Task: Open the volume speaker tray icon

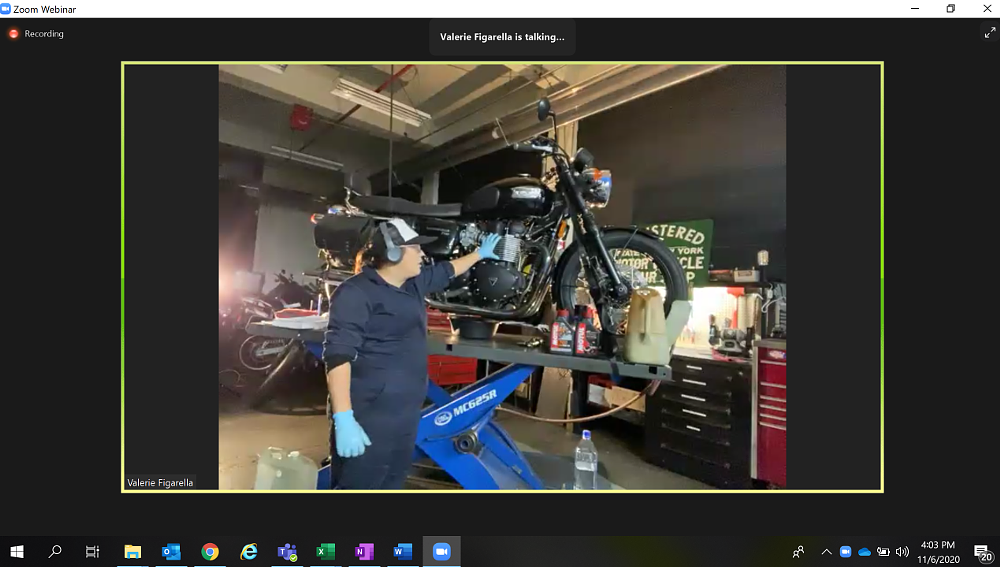Action: tap(902, 552)
